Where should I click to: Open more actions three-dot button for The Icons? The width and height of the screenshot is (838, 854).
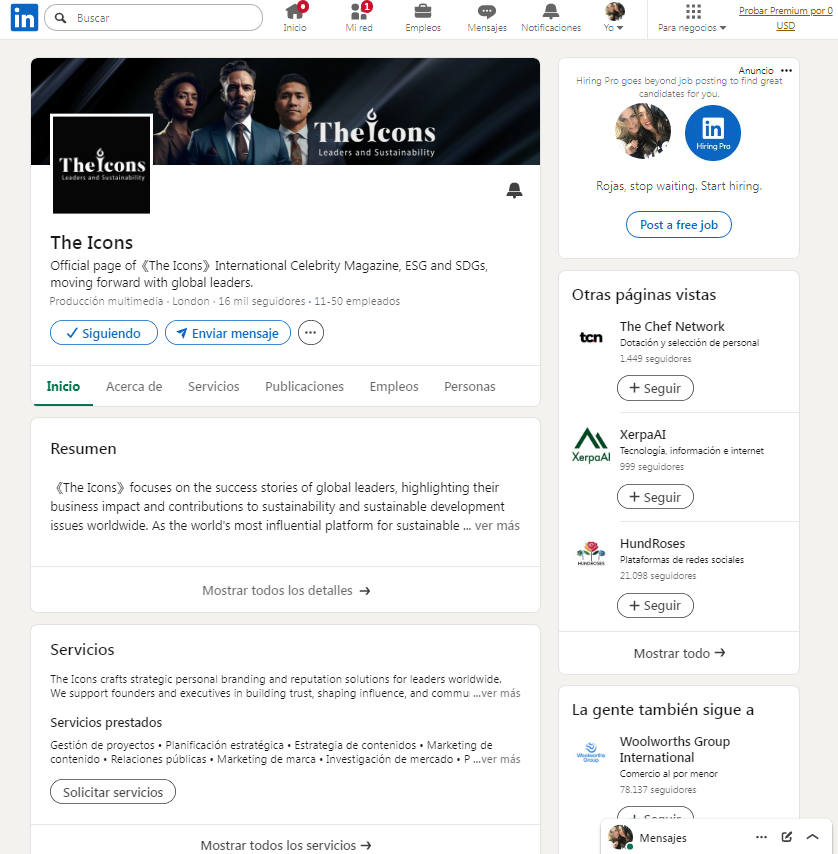[310, 333]
